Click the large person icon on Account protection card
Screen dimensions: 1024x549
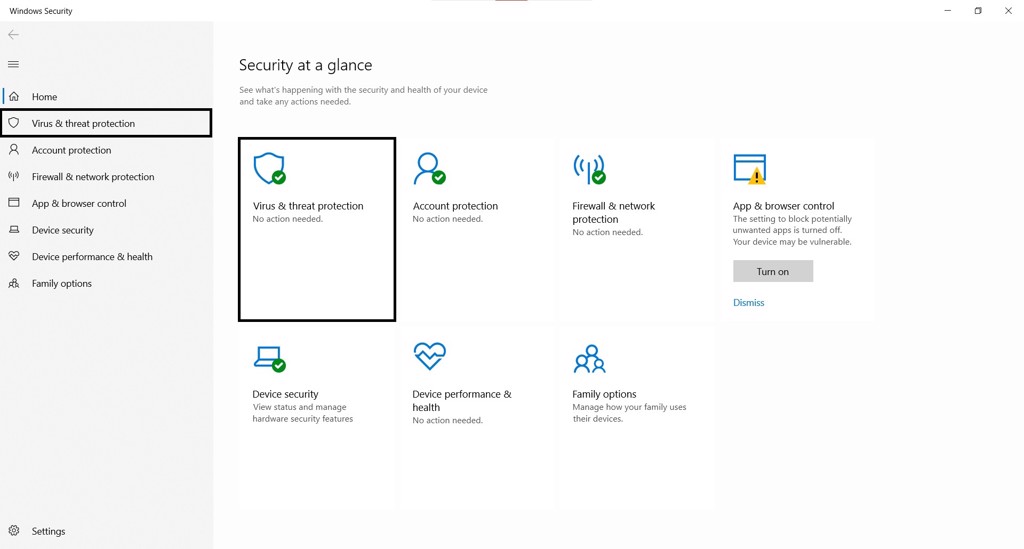tap(429, 168)
